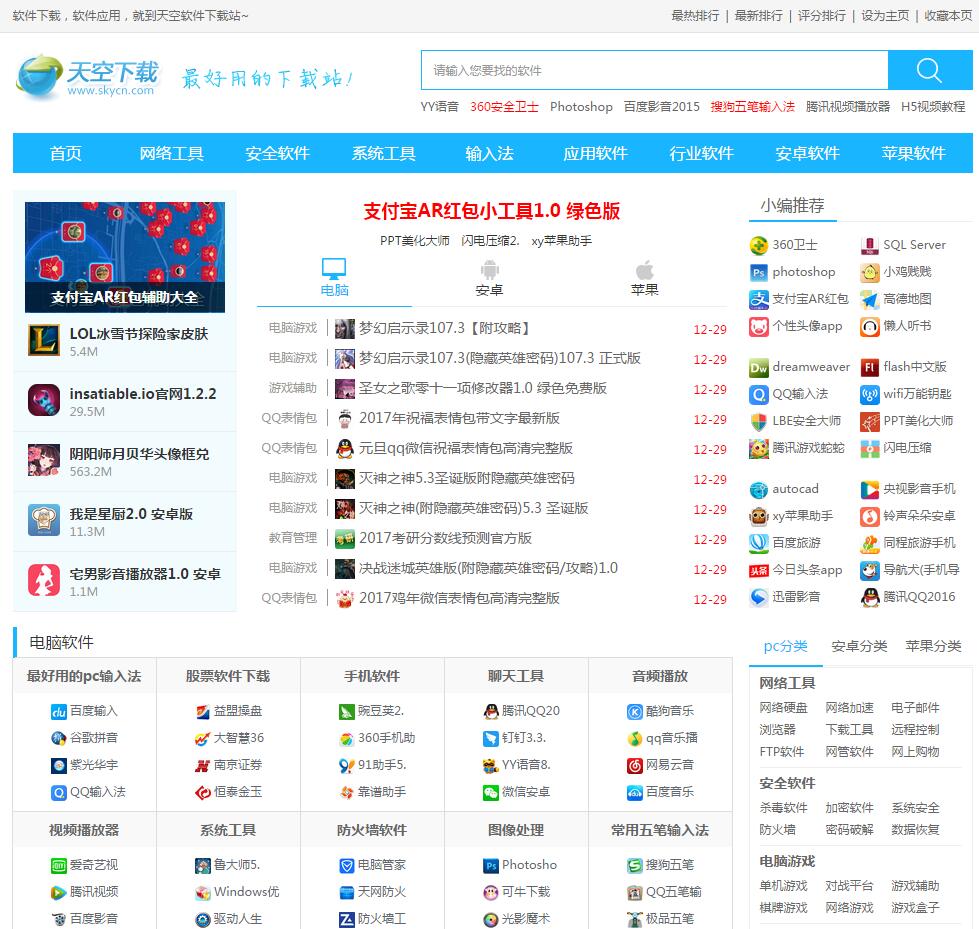The height and width of the screenshot is (929, 979).
Task: Click the autocad icon
Action: (x=759, y=489)
